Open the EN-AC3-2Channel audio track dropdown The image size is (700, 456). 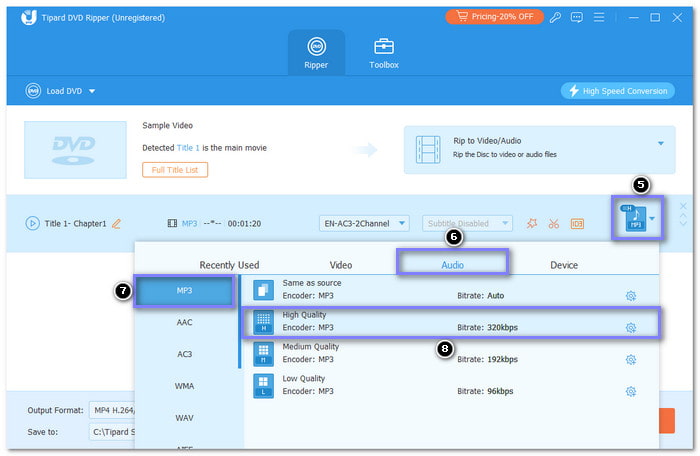(x=364, y=223)
